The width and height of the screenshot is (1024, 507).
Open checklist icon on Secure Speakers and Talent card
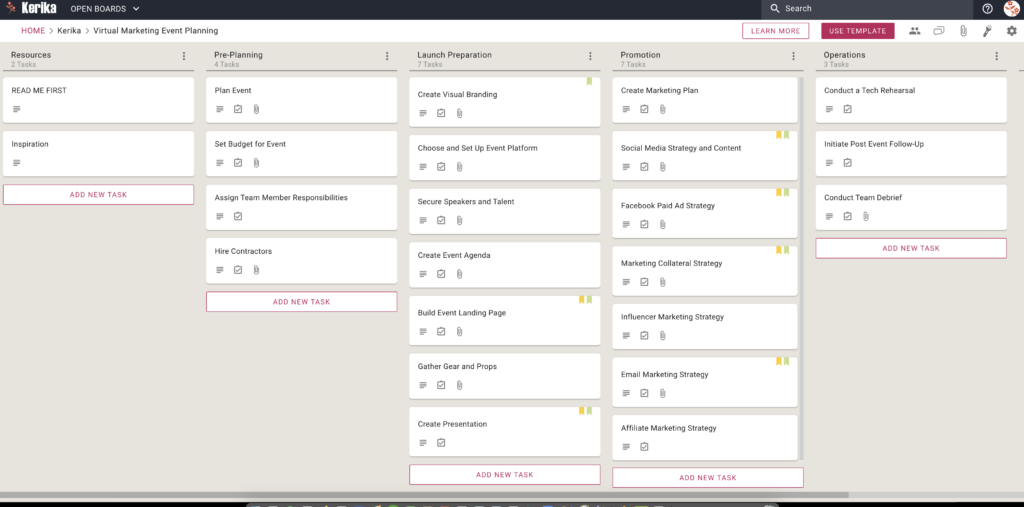click(x=441, y=220)
